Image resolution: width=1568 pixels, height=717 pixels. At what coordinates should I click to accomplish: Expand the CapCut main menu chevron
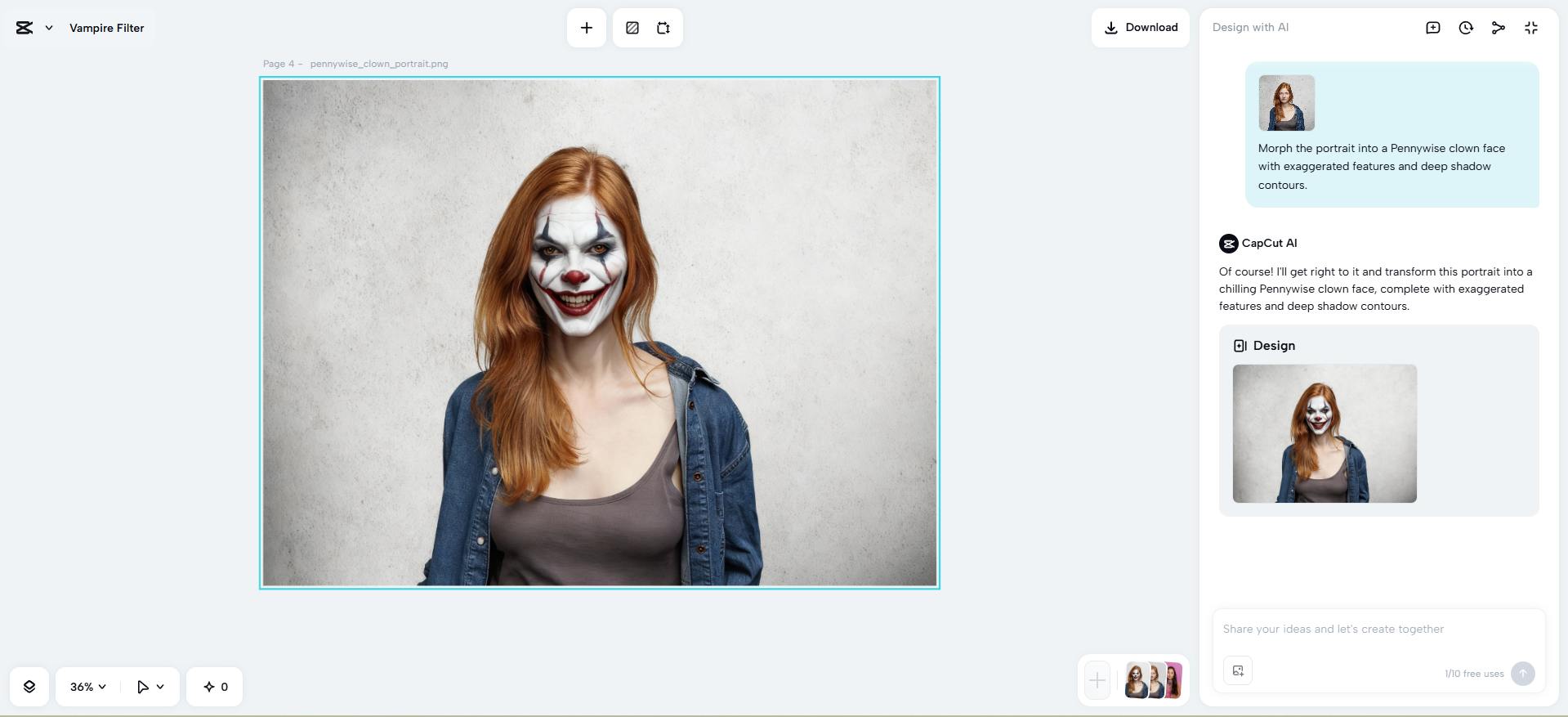(49, 28)
